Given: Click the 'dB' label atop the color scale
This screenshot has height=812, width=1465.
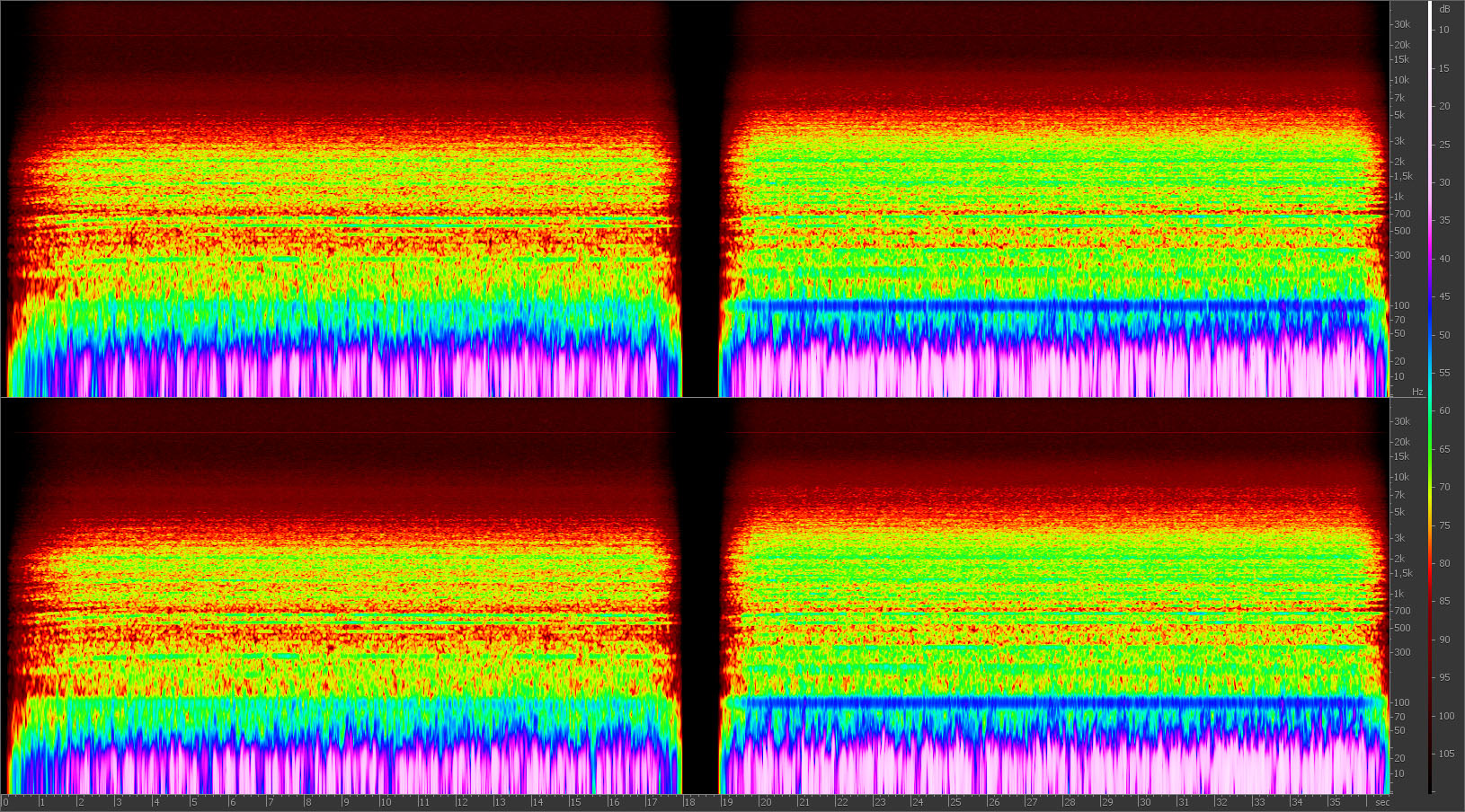Looking at the screenshot, I should click(1444, 9).
